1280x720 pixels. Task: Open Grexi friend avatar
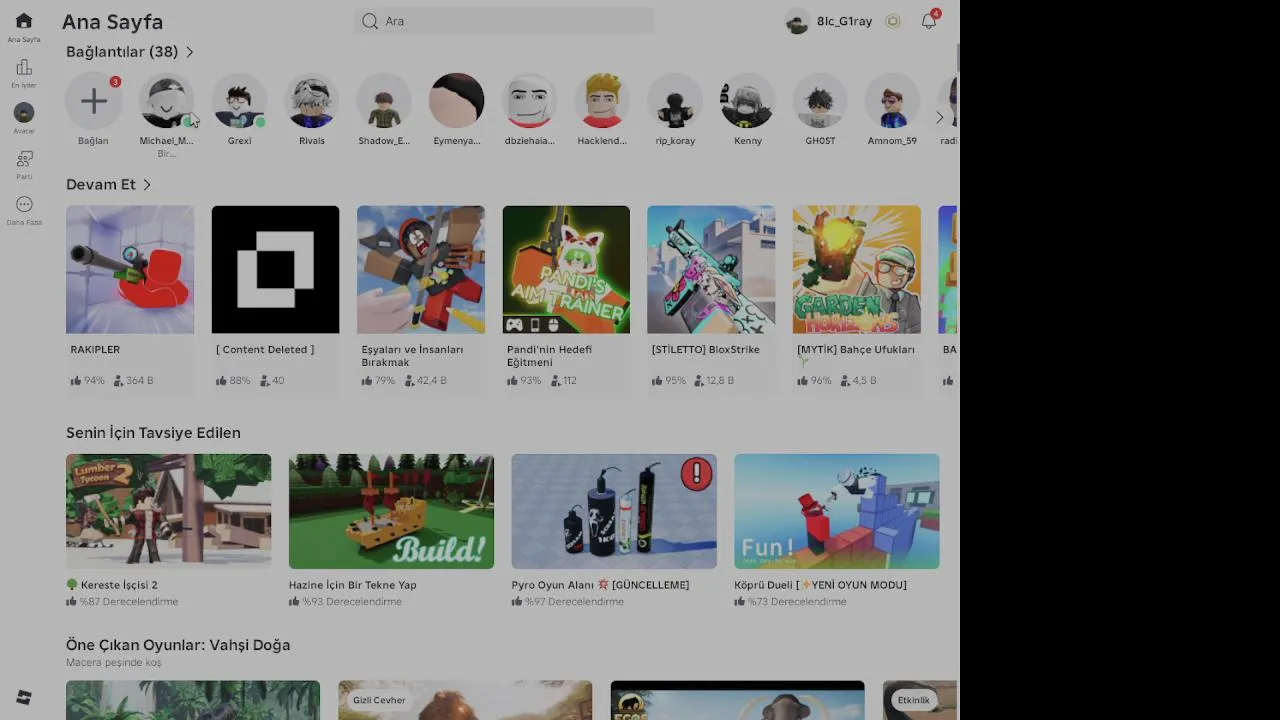tap(239, 100)
